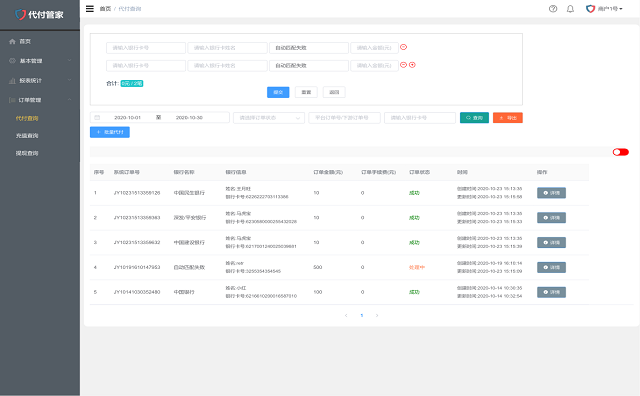
Task: Collapse the sidebar with the hamburger icon
Action: (x=90, y=9)
